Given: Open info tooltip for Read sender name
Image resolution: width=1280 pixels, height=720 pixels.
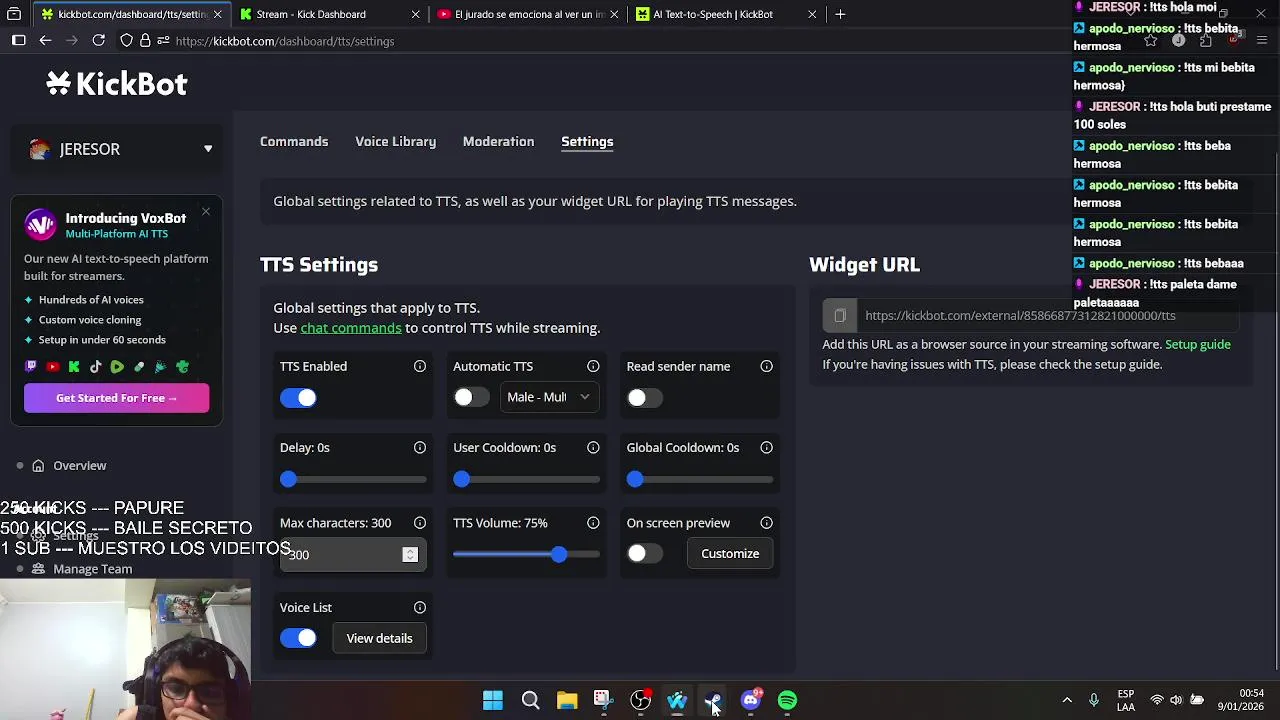Looking at the screenshot, I should coord(766,367).
